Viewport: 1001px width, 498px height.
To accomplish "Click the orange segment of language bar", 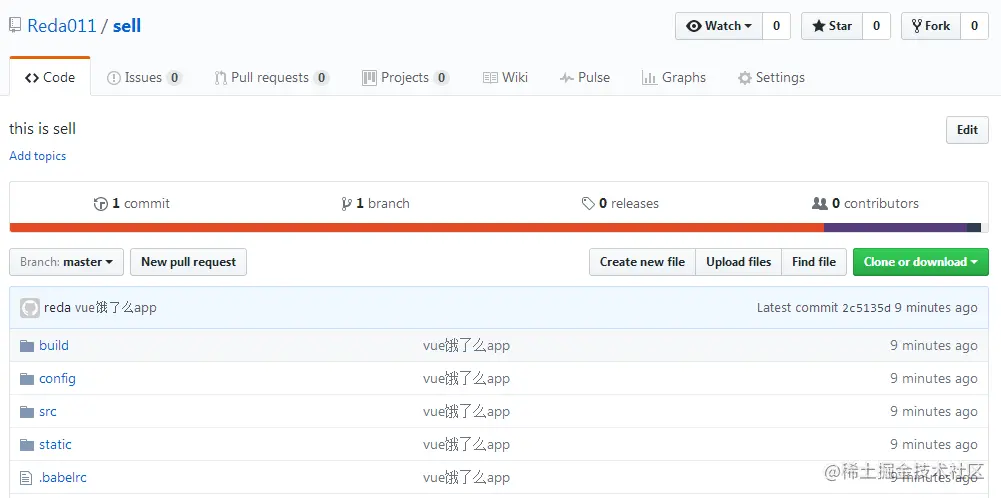I will tap(417, 228).
